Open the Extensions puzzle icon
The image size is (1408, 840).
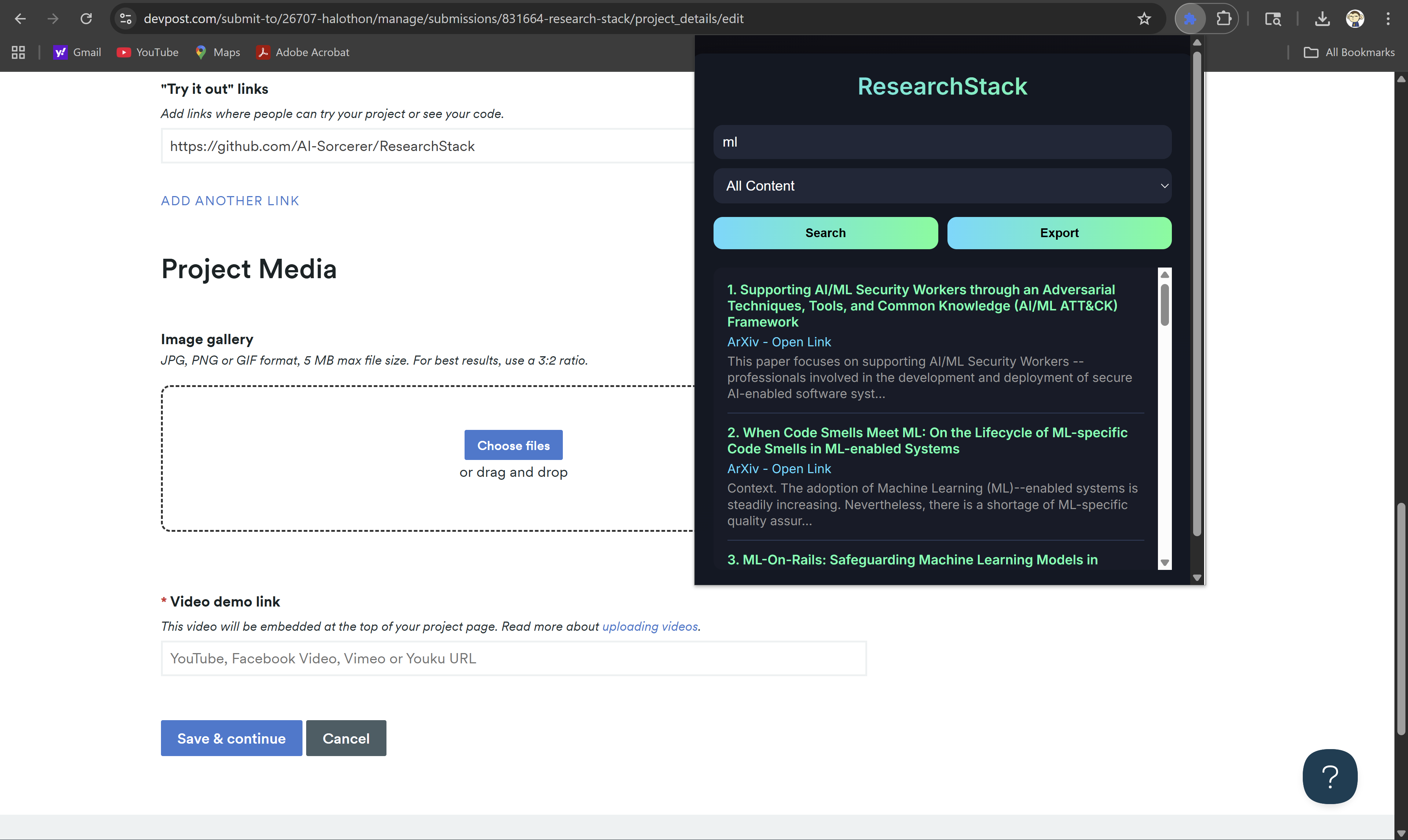(1224, 19)
